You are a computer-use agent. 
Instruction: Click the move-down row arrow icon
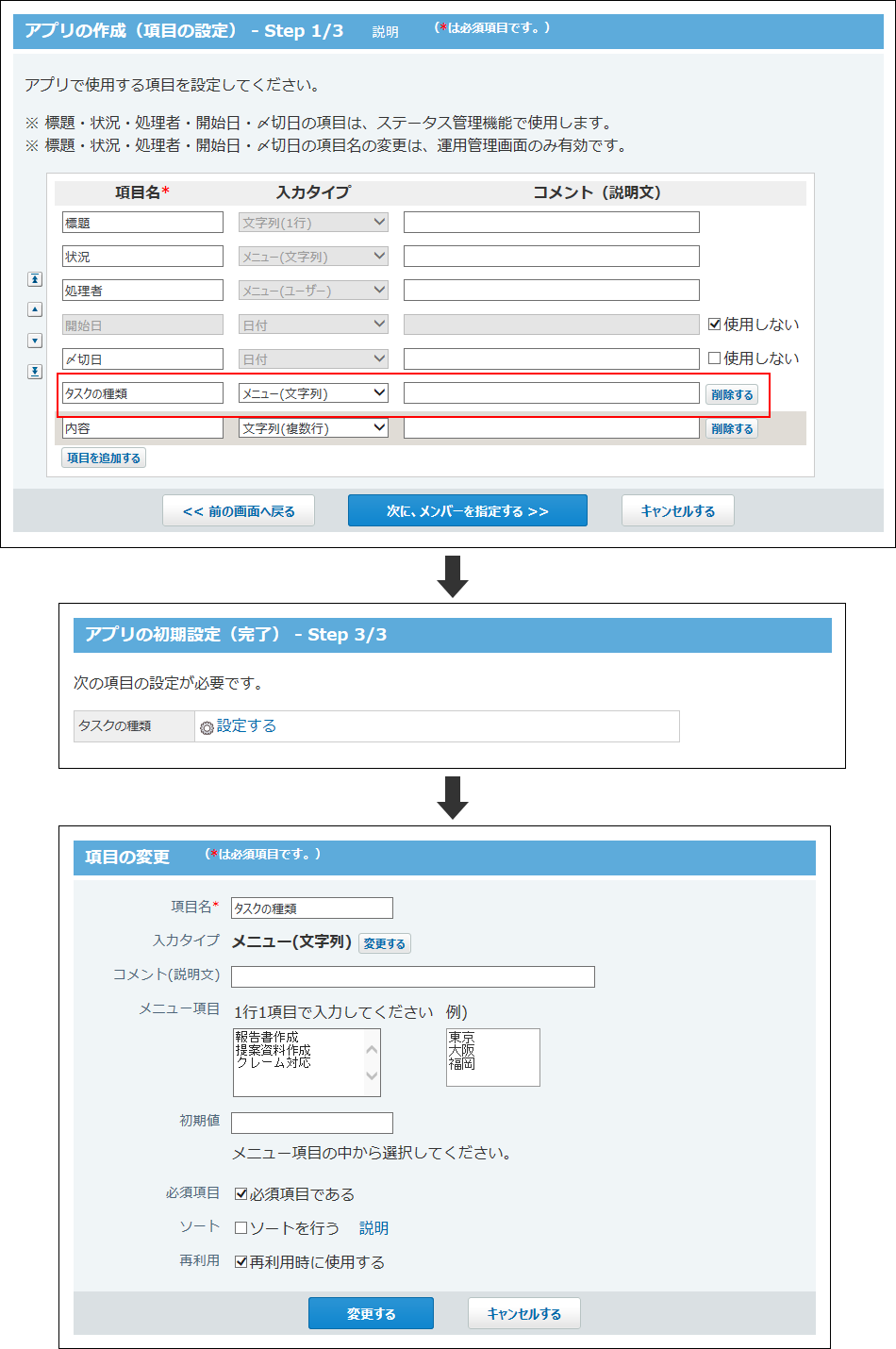click(35, 341)
